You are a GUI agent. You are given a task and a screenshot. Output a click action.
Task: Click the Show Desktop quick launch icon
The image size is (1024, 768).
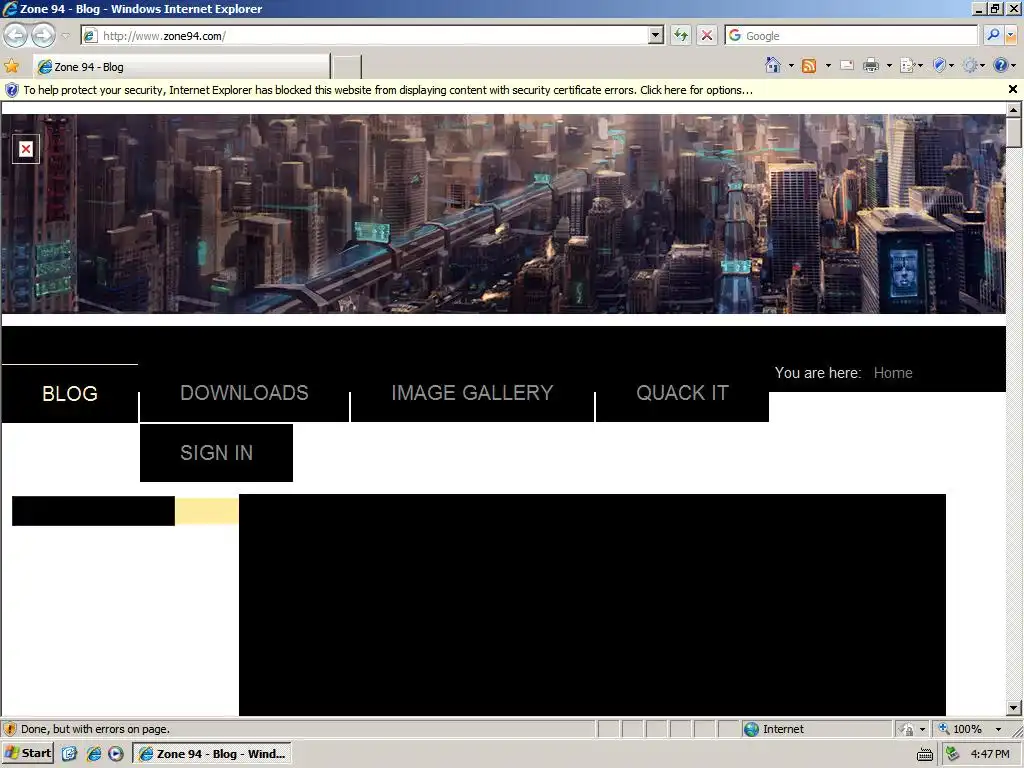click(x=70, y=754)
